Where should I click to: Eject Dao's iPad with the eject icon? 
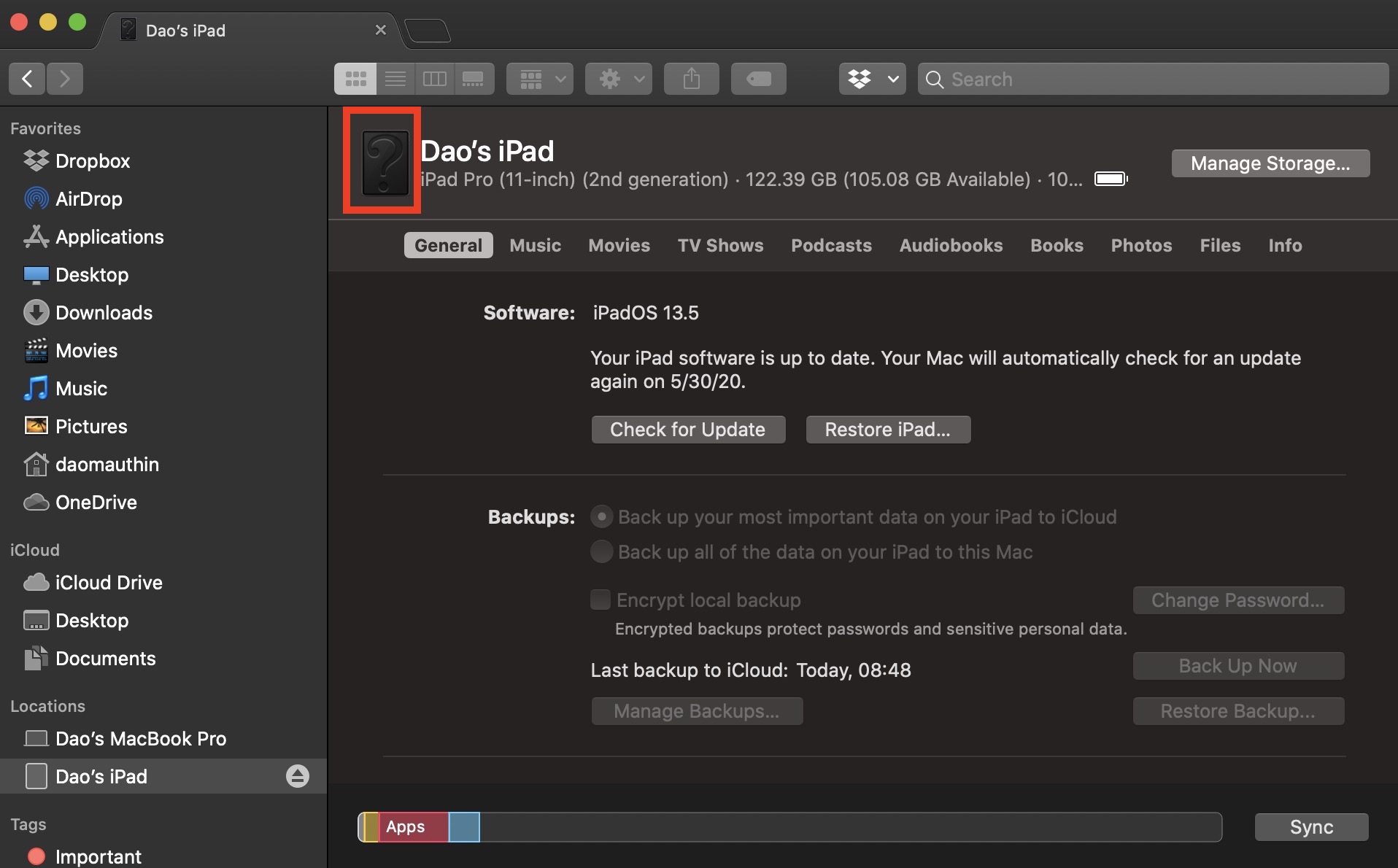point(297,776)
